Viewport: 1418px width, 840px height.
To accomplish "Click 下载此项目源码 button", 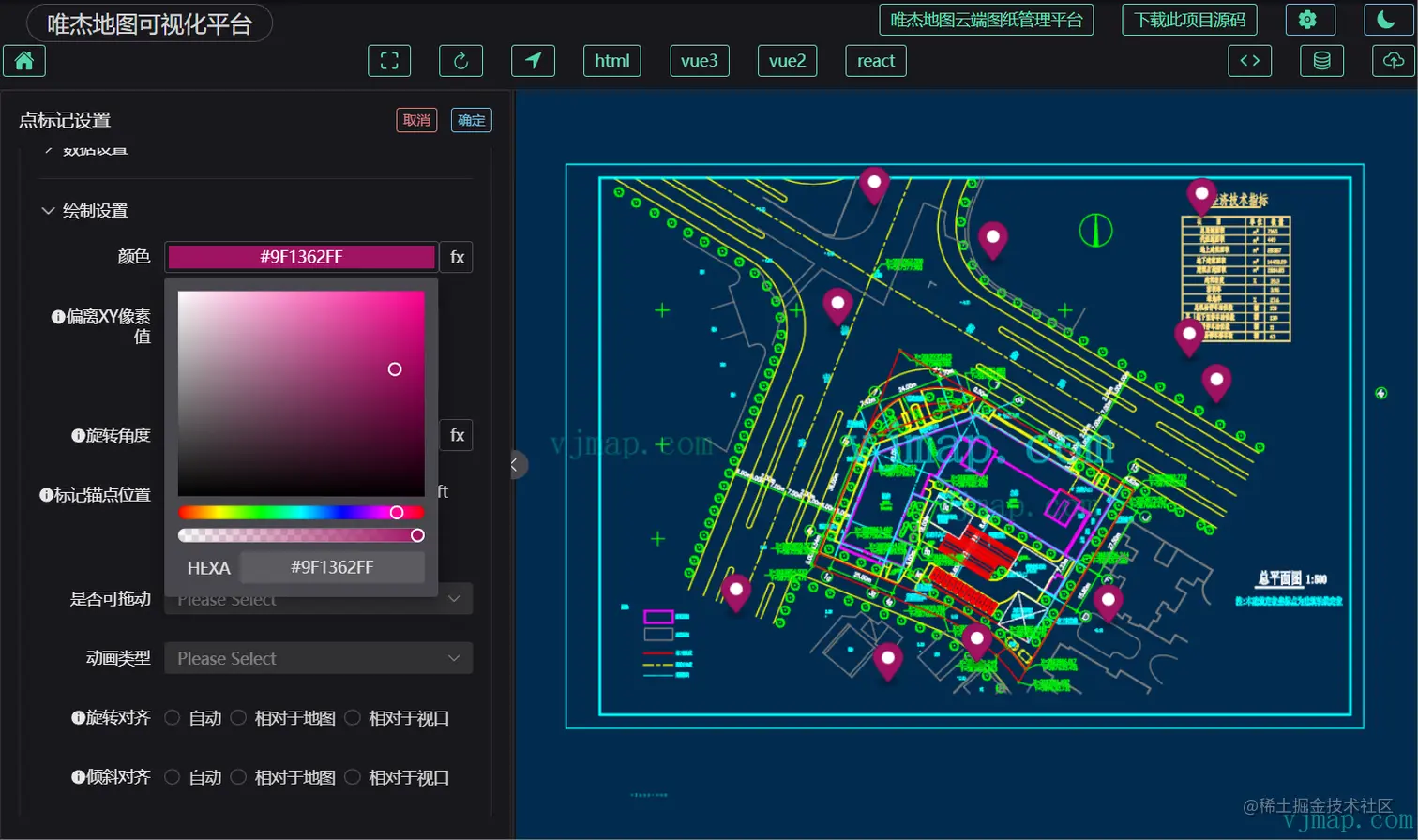I will coord(1190,20).
